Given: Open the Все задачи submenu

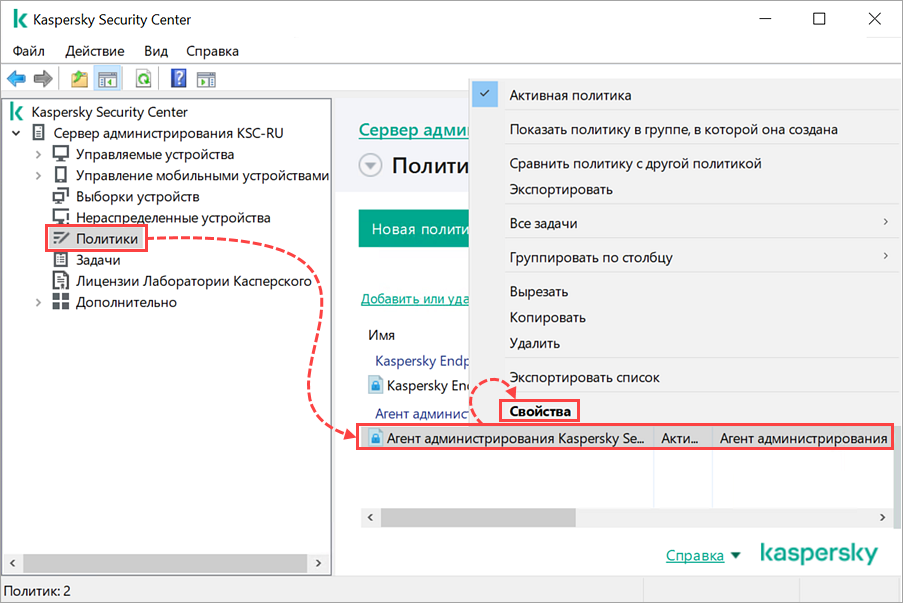Looking at the screenshot, I should [x=685, y=223].
